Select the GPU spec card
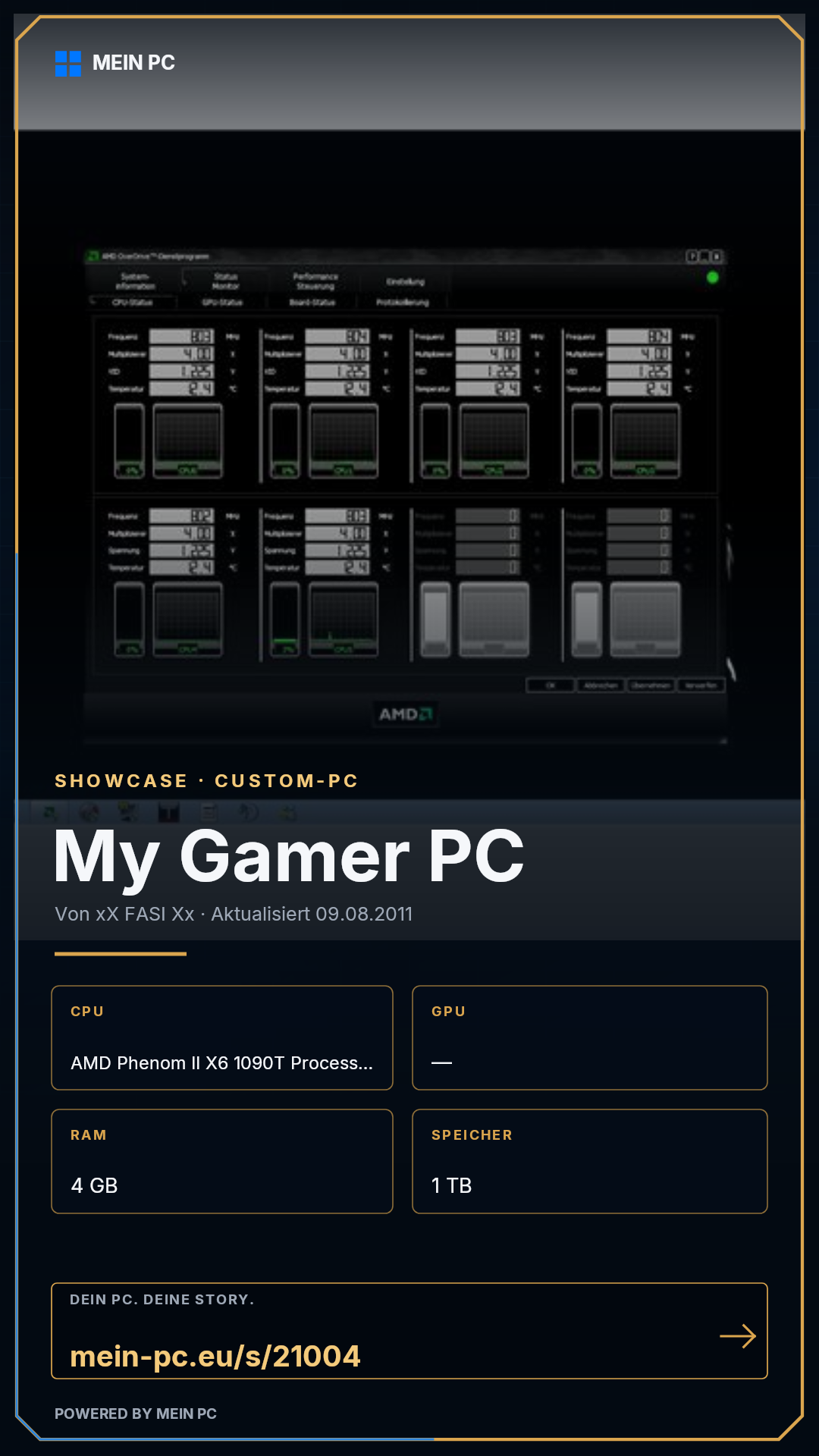Screen dimensions: 819x1456 (x=590, y=1037)
